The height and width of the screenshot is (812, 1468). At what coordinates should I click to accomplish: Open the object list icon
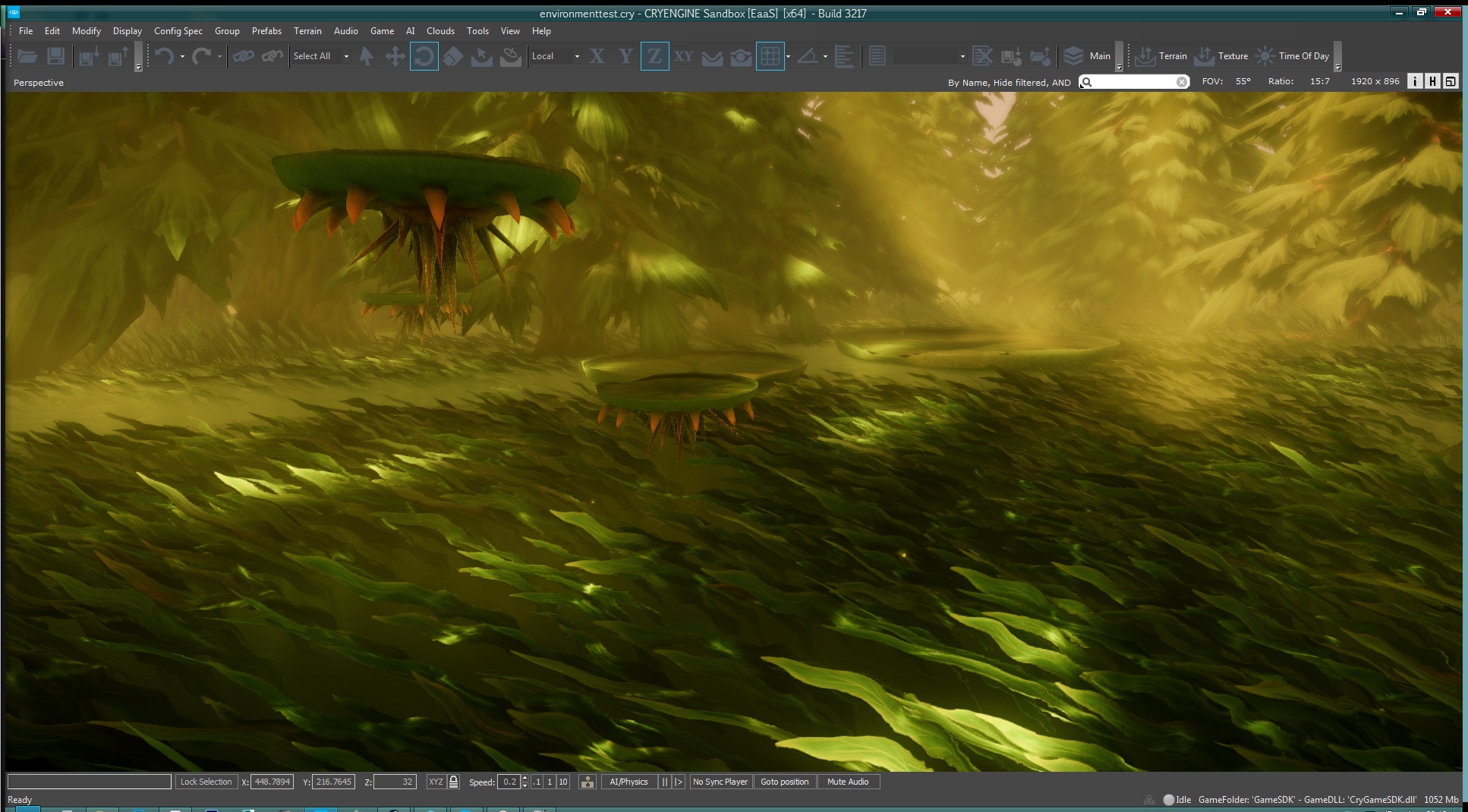[877, 56]
